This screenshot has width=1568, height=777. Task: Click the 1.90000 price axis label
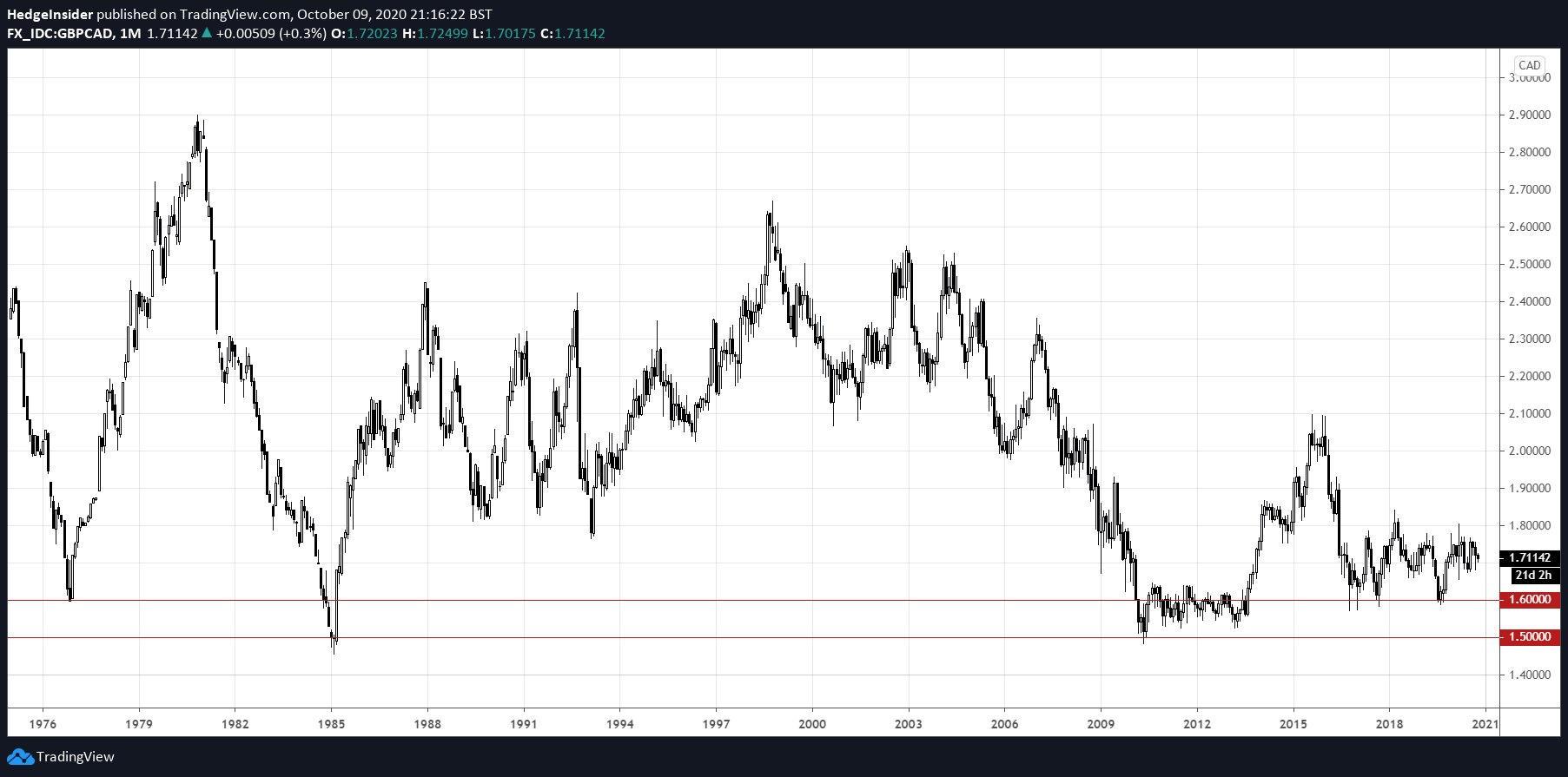pyautogui.click(x=1530, y=488)
